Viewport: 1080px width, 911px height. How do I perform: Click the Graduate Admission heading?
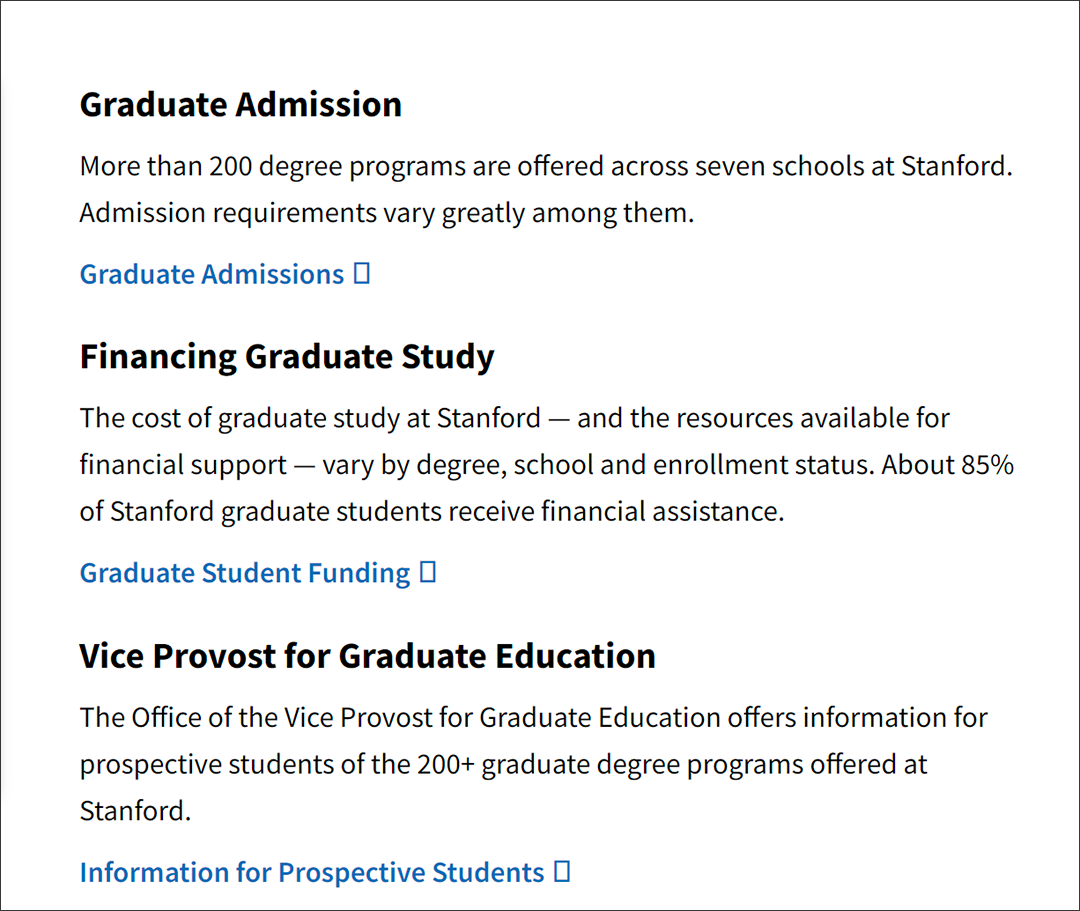click(x=240, y=105)
